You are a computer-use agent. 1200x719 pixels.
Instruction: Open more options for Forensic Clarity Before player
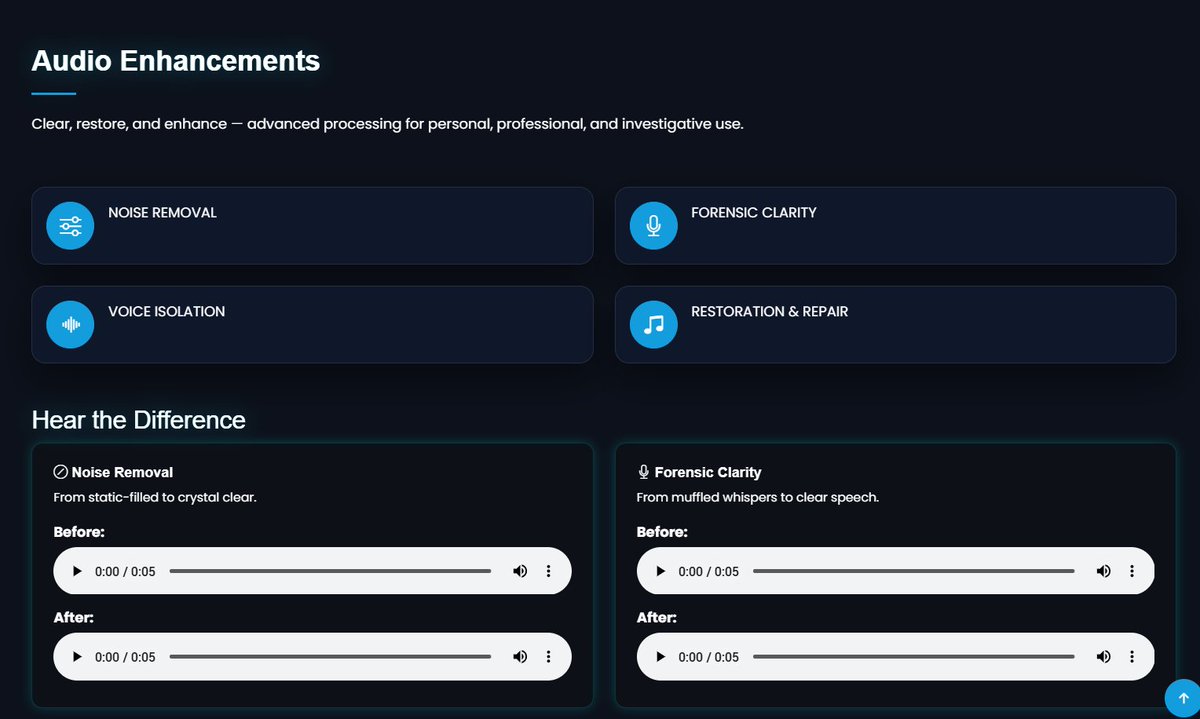(1132, 571)
